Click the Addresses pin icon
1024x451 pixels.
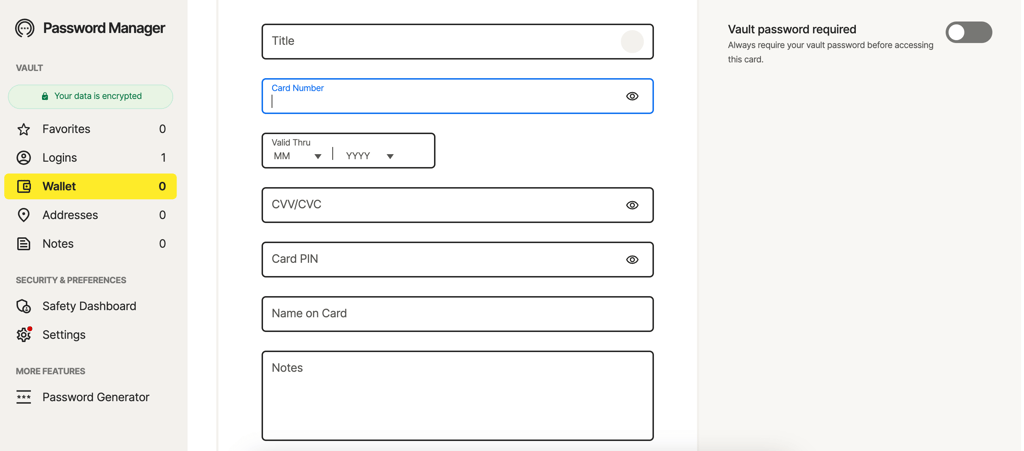pyautogui.click(x=24, y=215)
